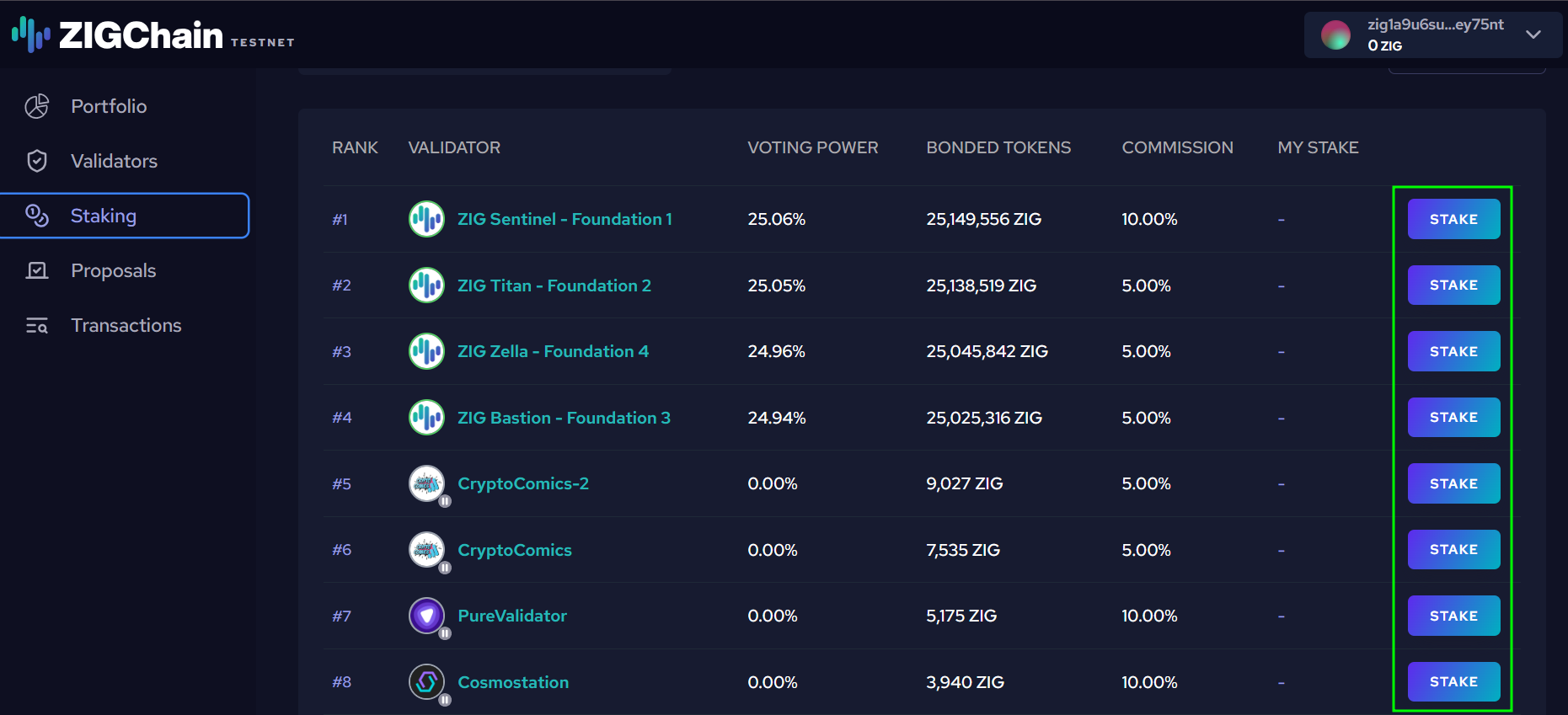Click the ZIGChain logo icon

tap(31, 35)
